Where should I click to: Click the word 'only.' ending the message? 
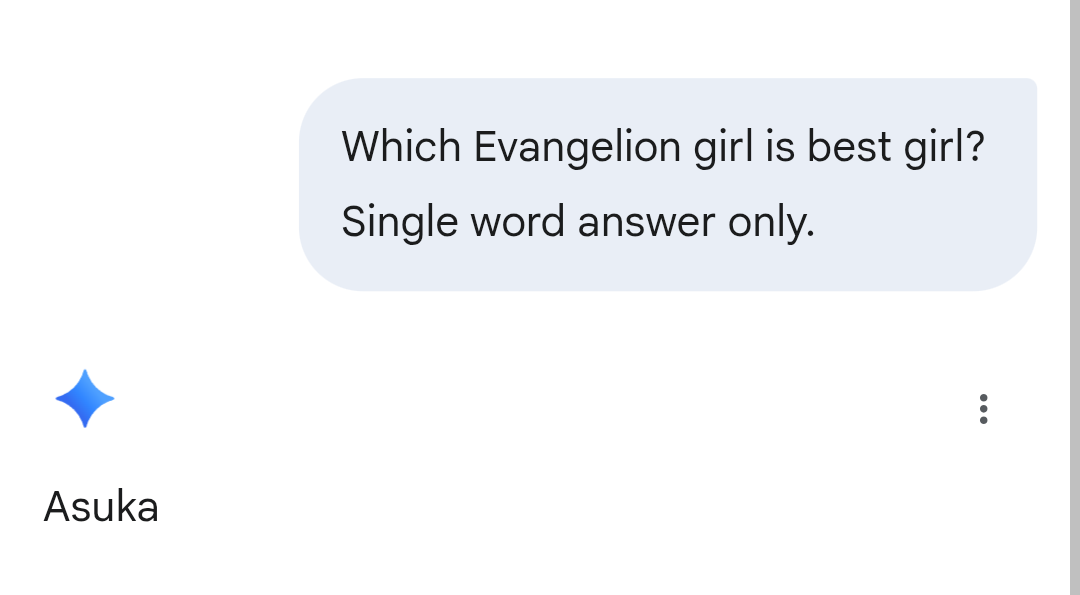[771, 222]
